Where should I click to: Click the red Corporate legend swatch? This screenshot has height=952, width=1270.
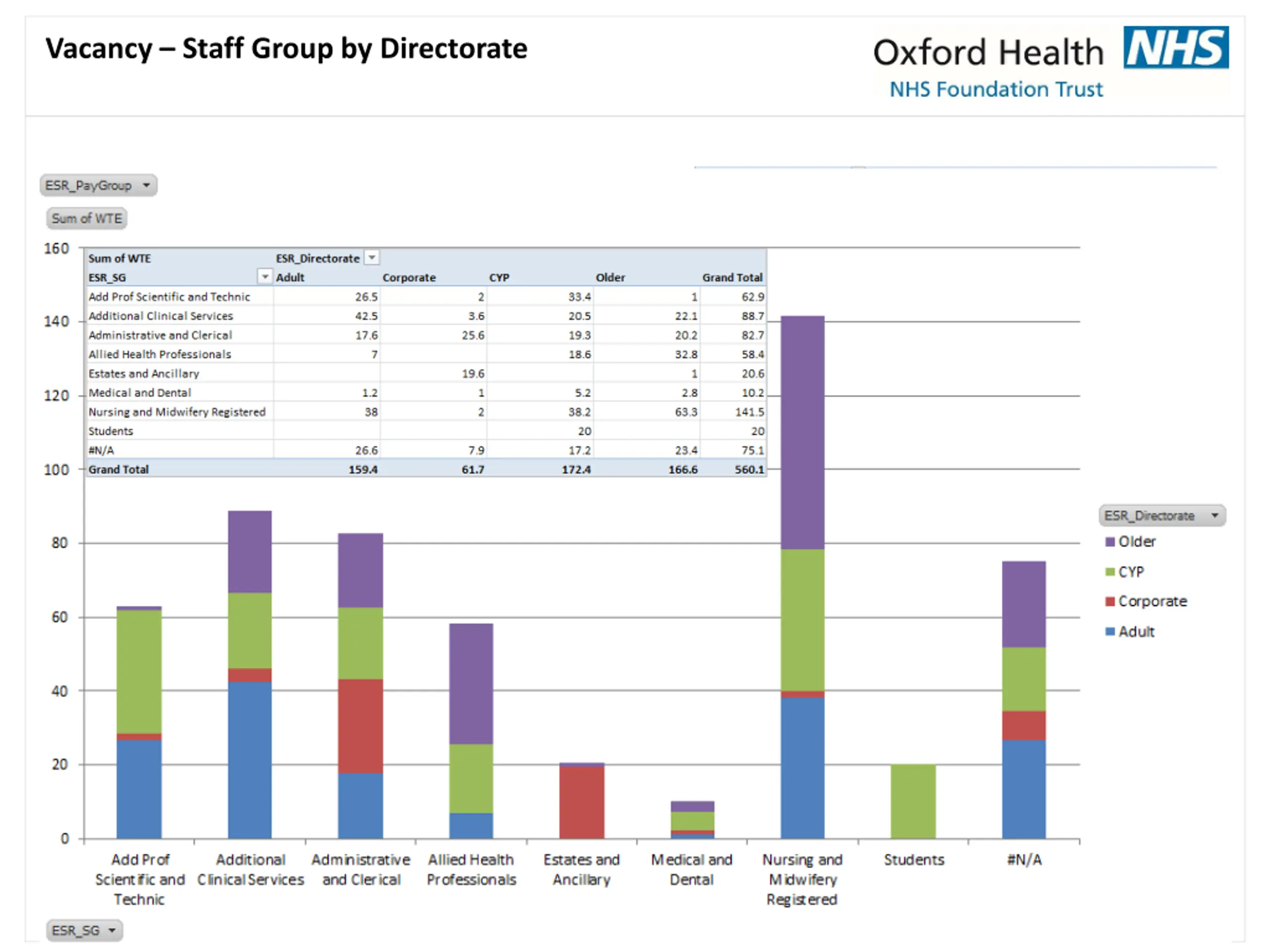coord(1110,601)
